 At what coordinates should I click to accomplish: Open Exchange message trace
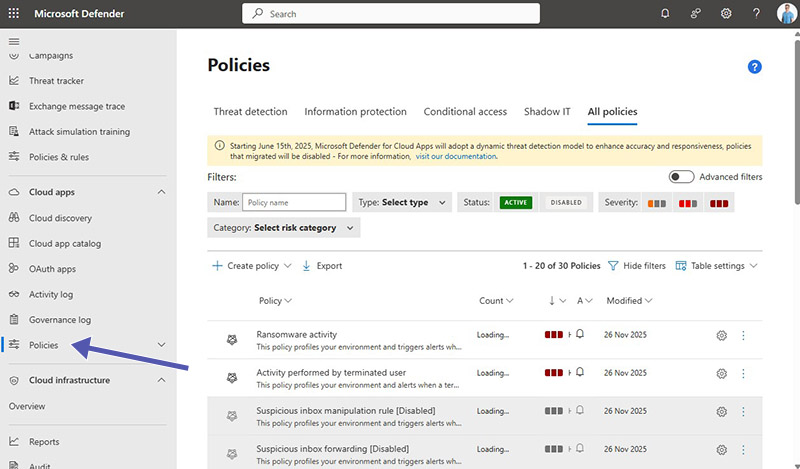click(x=77, y=106)
